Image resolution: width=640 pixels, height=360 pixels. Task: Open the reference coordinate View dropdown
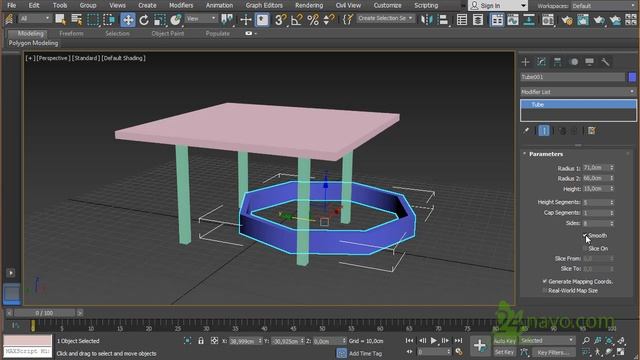click(x=201, y=18)
